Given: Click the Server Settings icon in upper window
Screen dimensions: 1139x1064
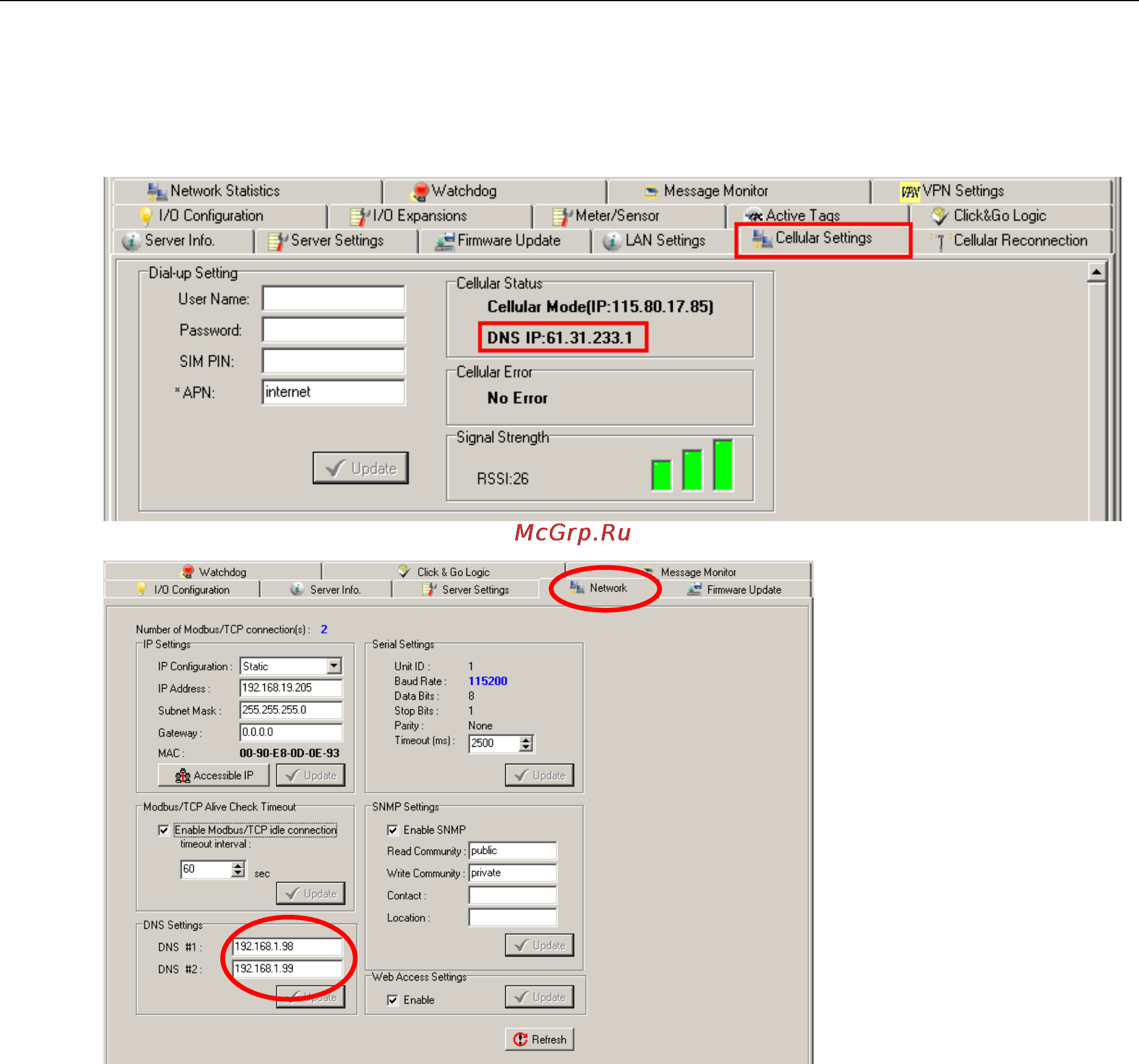Looking at the screenshot, I should pyautogui.click(x=277, y=241).
